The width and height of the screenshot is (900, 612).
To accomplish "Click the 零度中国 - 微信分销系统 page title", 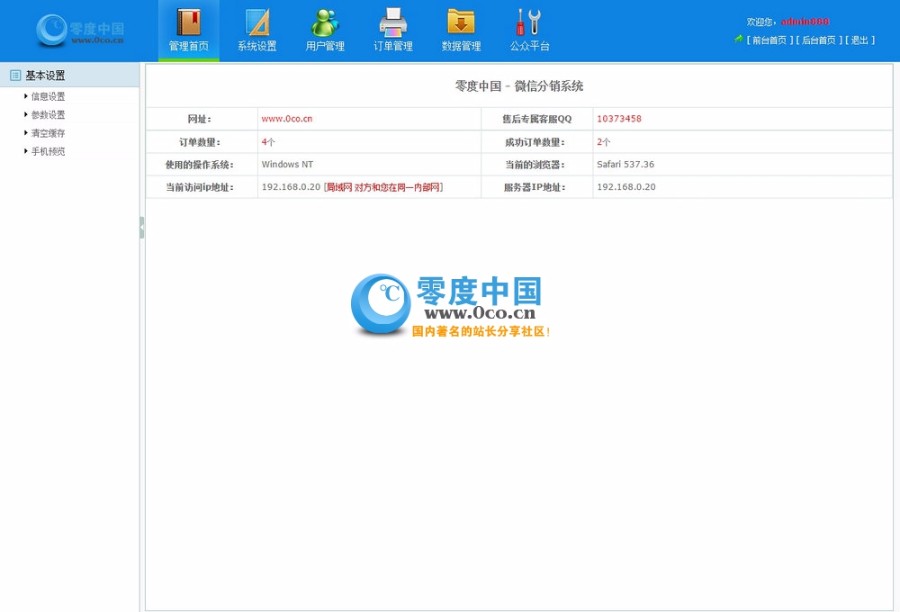I will (x=519, y=86).
